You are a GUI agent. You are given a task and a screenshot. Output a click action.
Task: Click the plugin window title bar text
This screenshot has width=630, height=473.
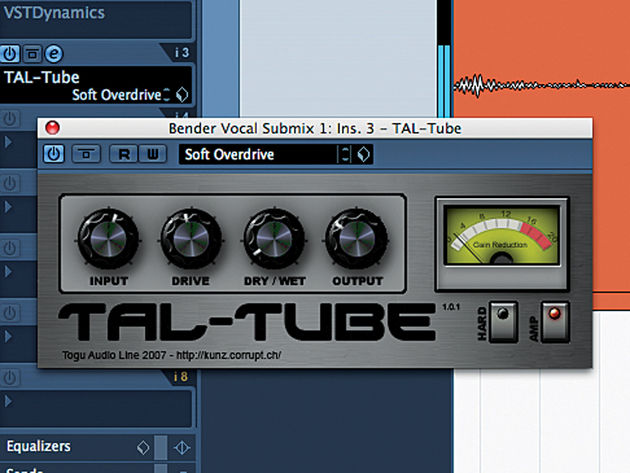(315, 129)
